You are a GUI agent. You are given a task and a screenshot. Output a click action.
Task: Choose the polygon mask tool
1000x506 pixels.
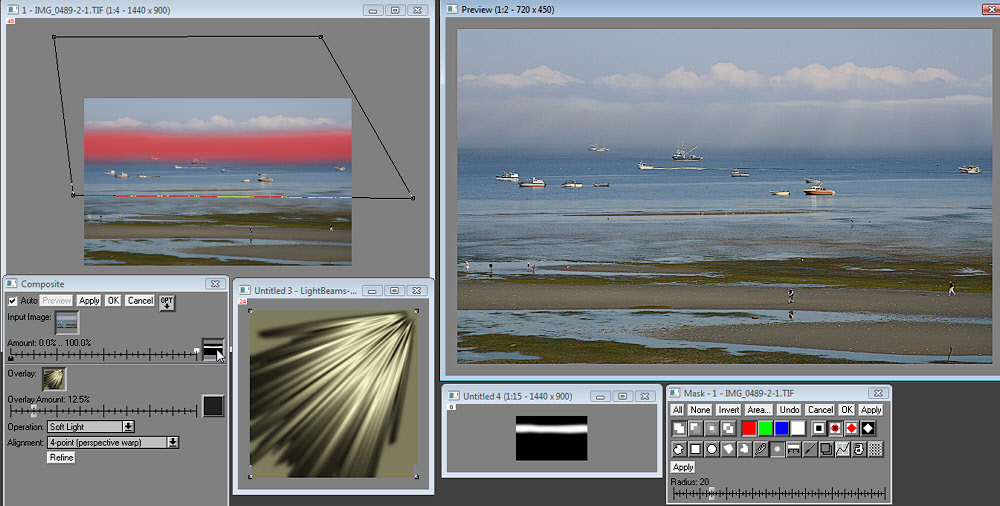click(728, 449)
